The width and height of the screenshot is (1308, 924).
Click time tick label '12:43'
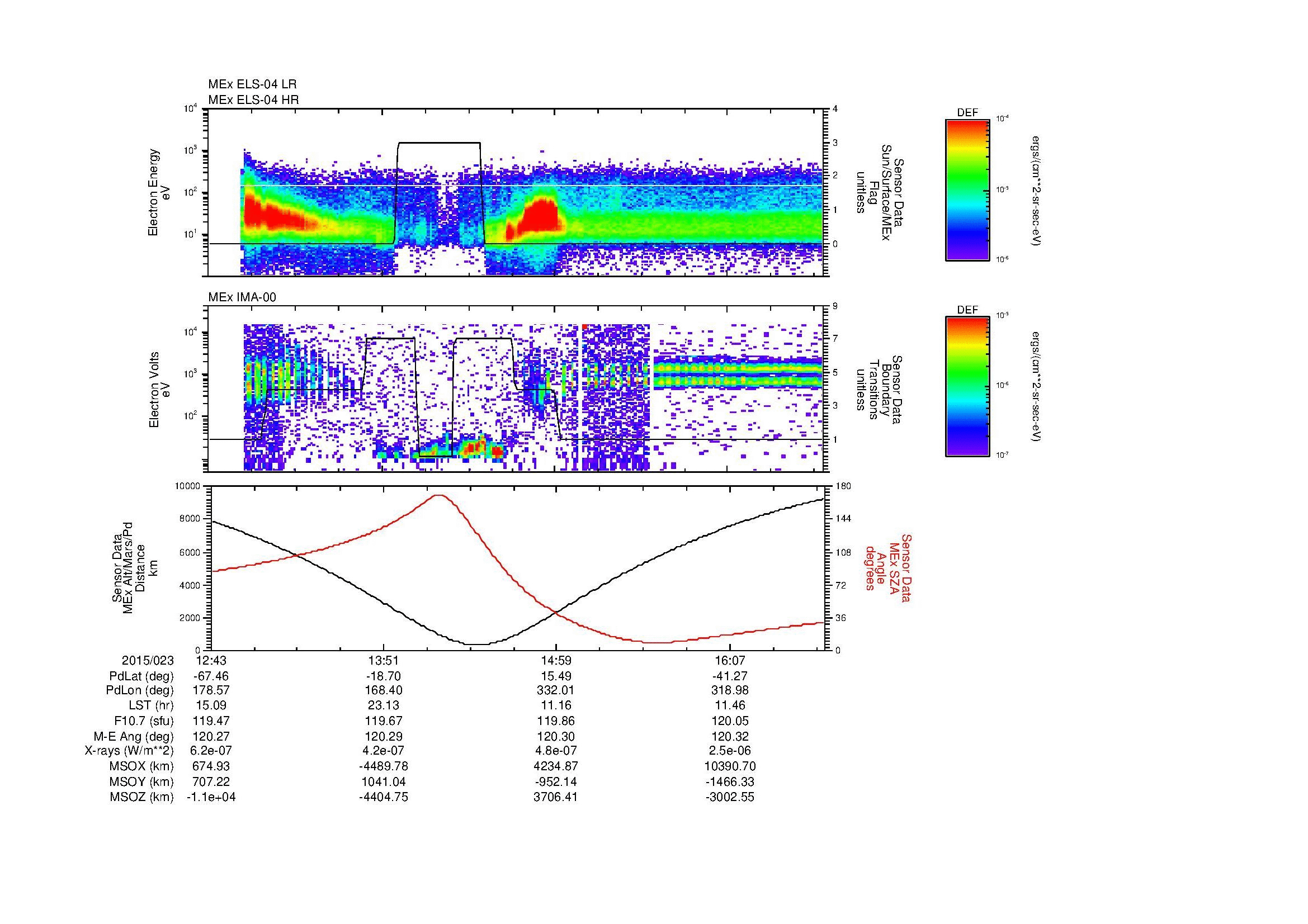click(211, 660)
